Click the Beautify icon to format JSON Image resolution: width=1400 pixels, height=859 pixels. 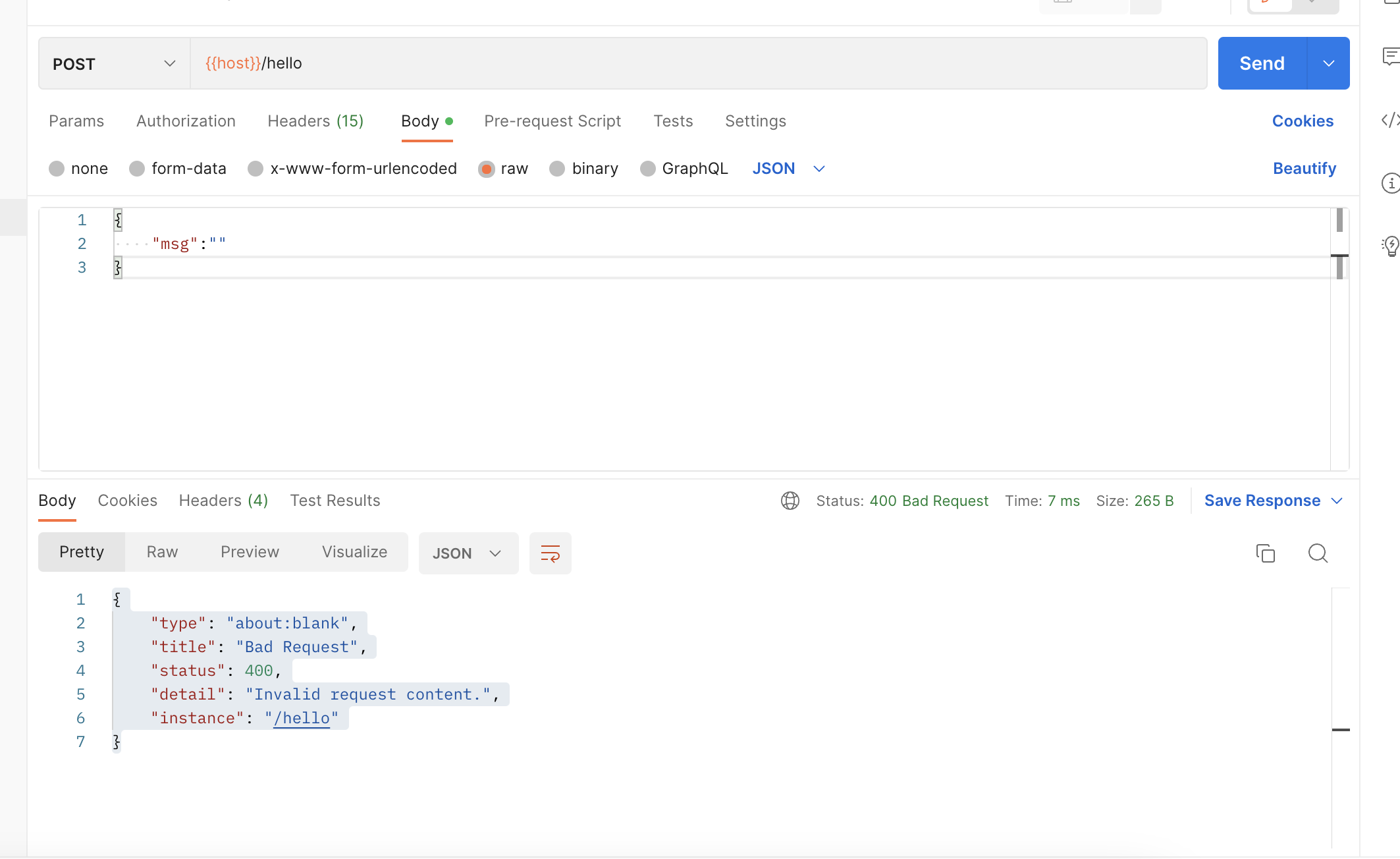point(1304,168)
